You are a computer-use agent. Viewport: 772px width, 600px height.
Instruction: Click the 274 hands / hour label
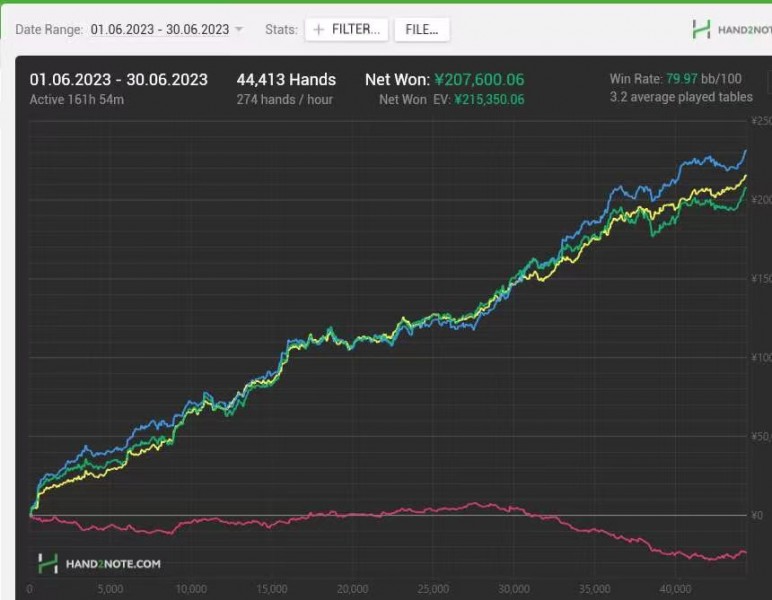click(284, 100)
